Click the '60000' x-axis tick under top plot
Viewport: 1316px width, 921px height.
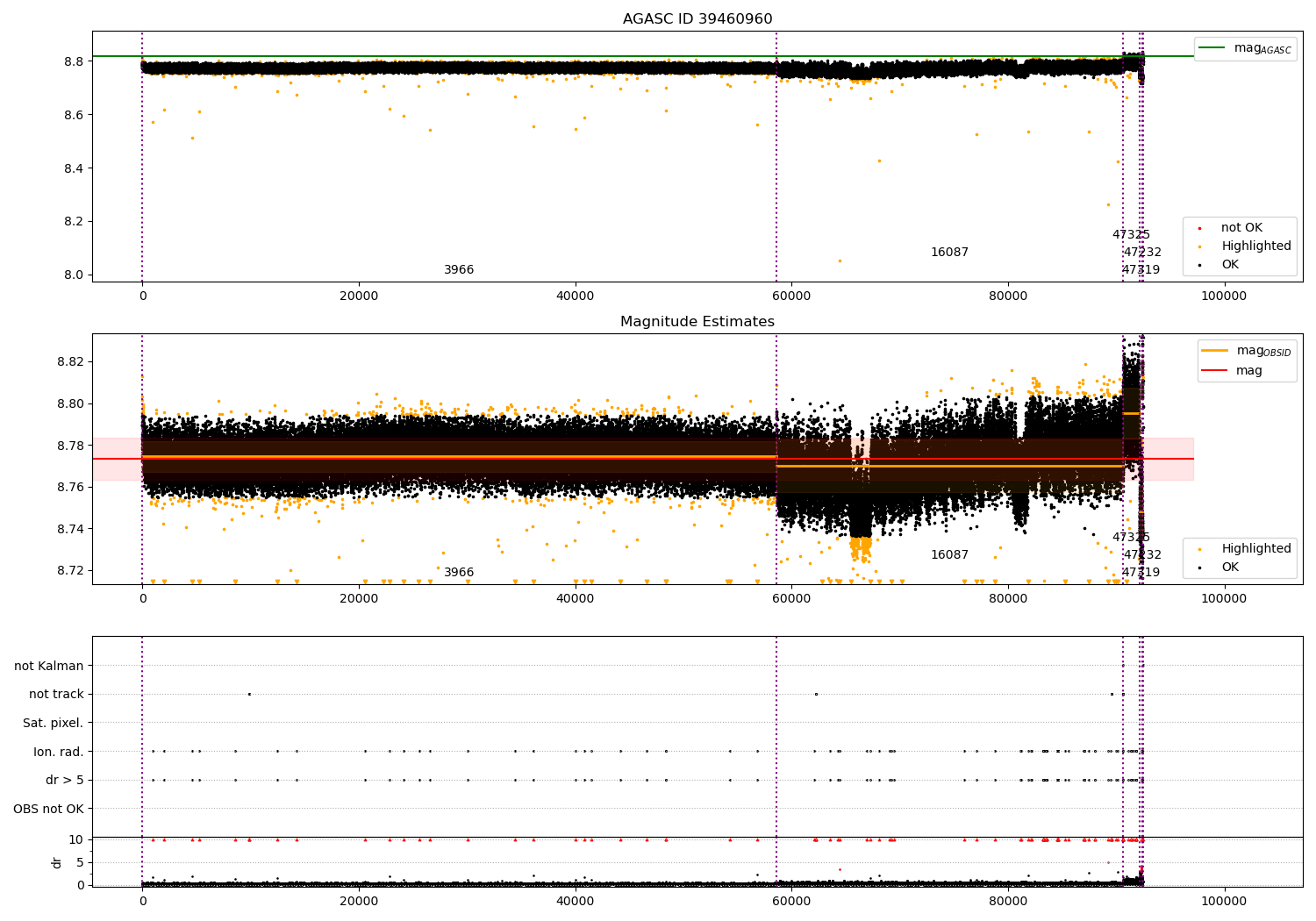[791, 296]
